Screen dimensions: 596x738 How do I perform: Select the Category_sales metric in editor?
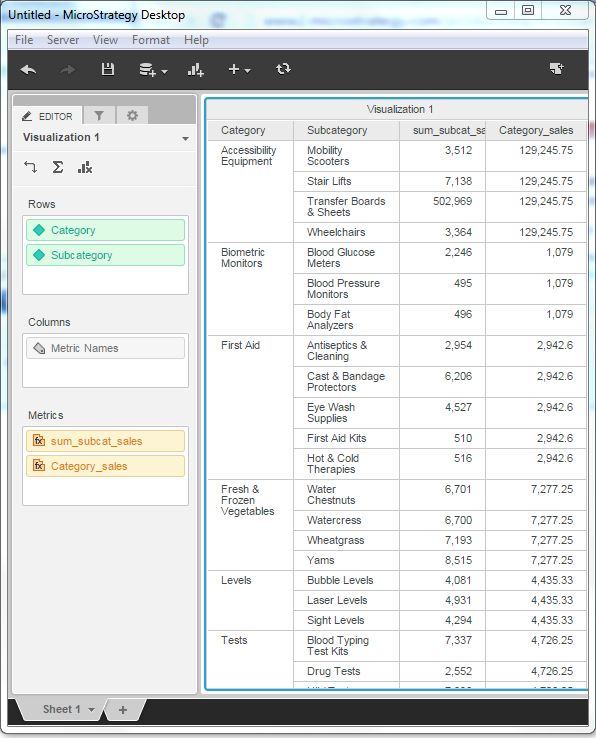click(x=105, y=466)
